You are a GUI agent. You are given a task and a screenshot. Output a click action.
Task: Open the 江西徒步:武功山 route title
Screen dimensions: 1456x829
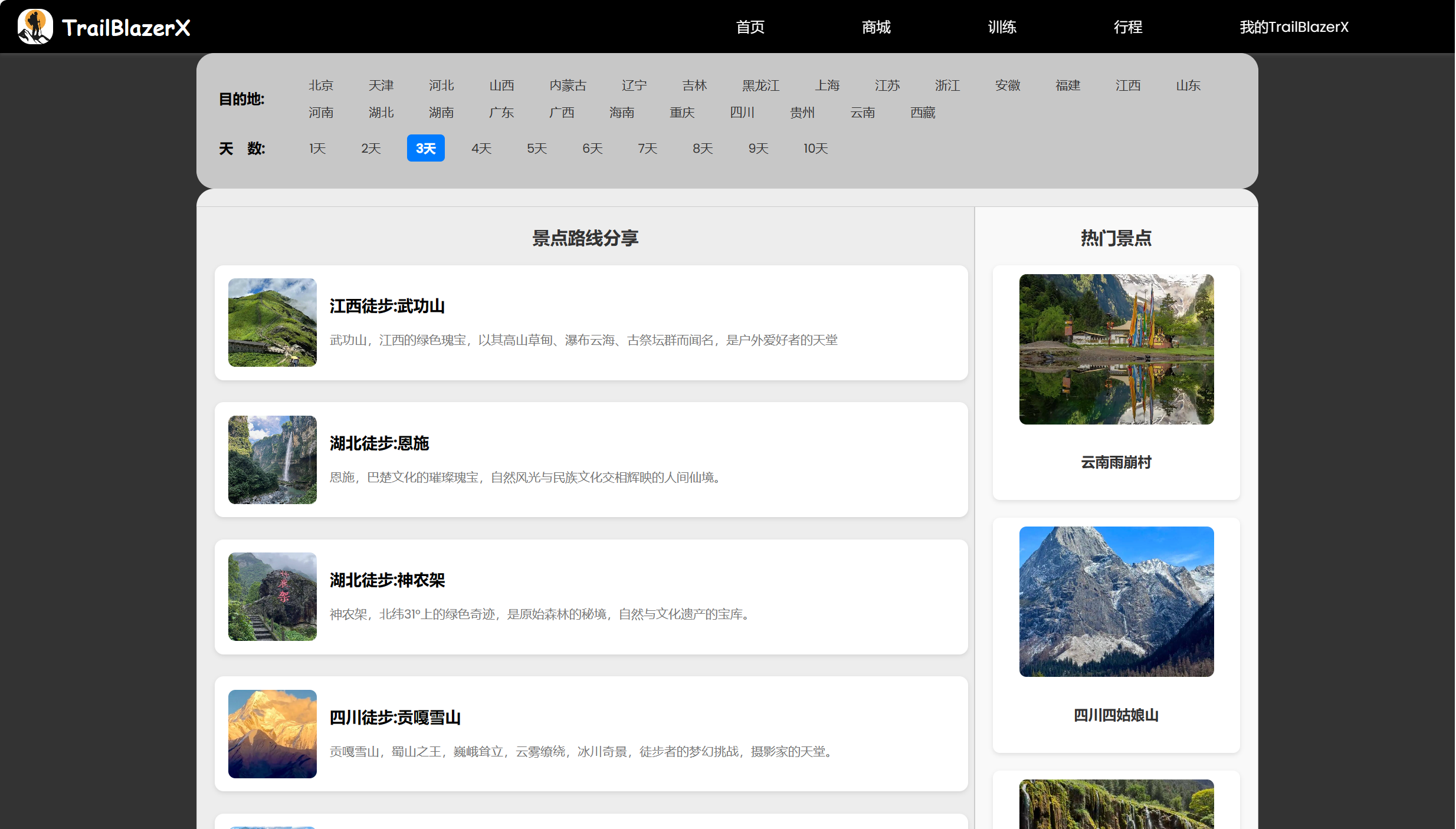tap(387, 306)
